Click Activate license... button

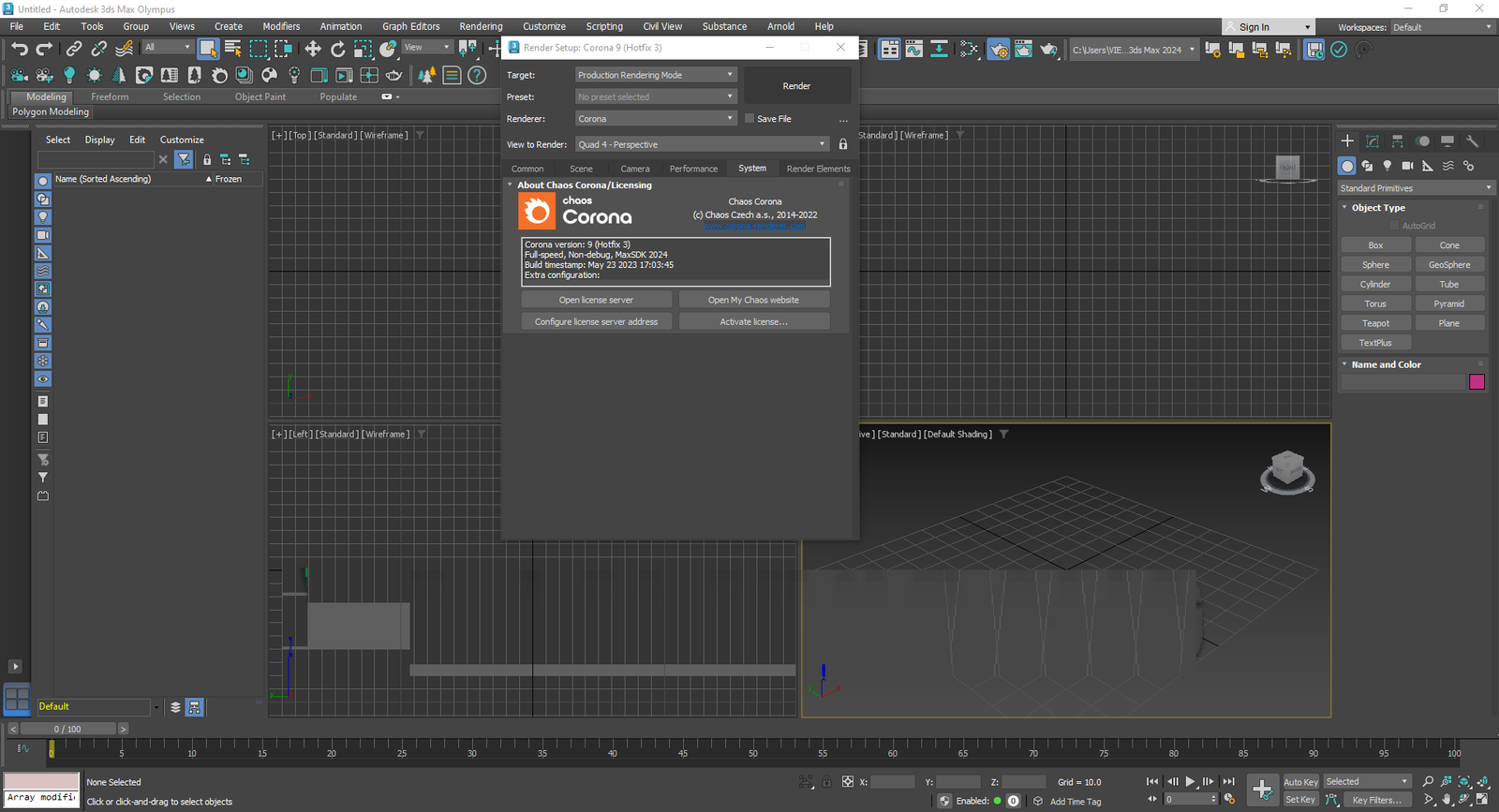coord(753,321)
